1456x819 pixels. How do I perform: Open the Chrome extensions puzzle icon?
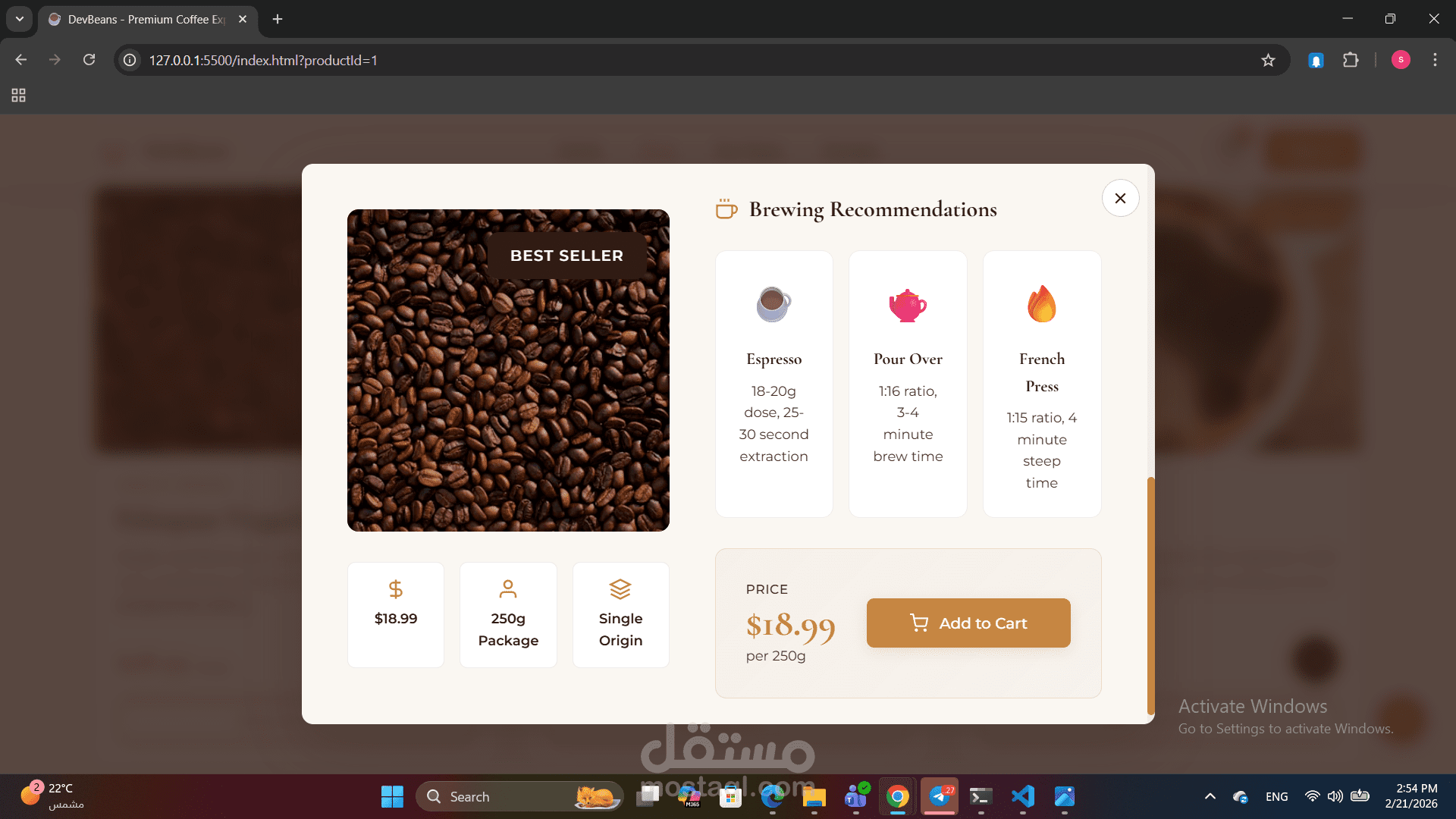point(1351,60)
